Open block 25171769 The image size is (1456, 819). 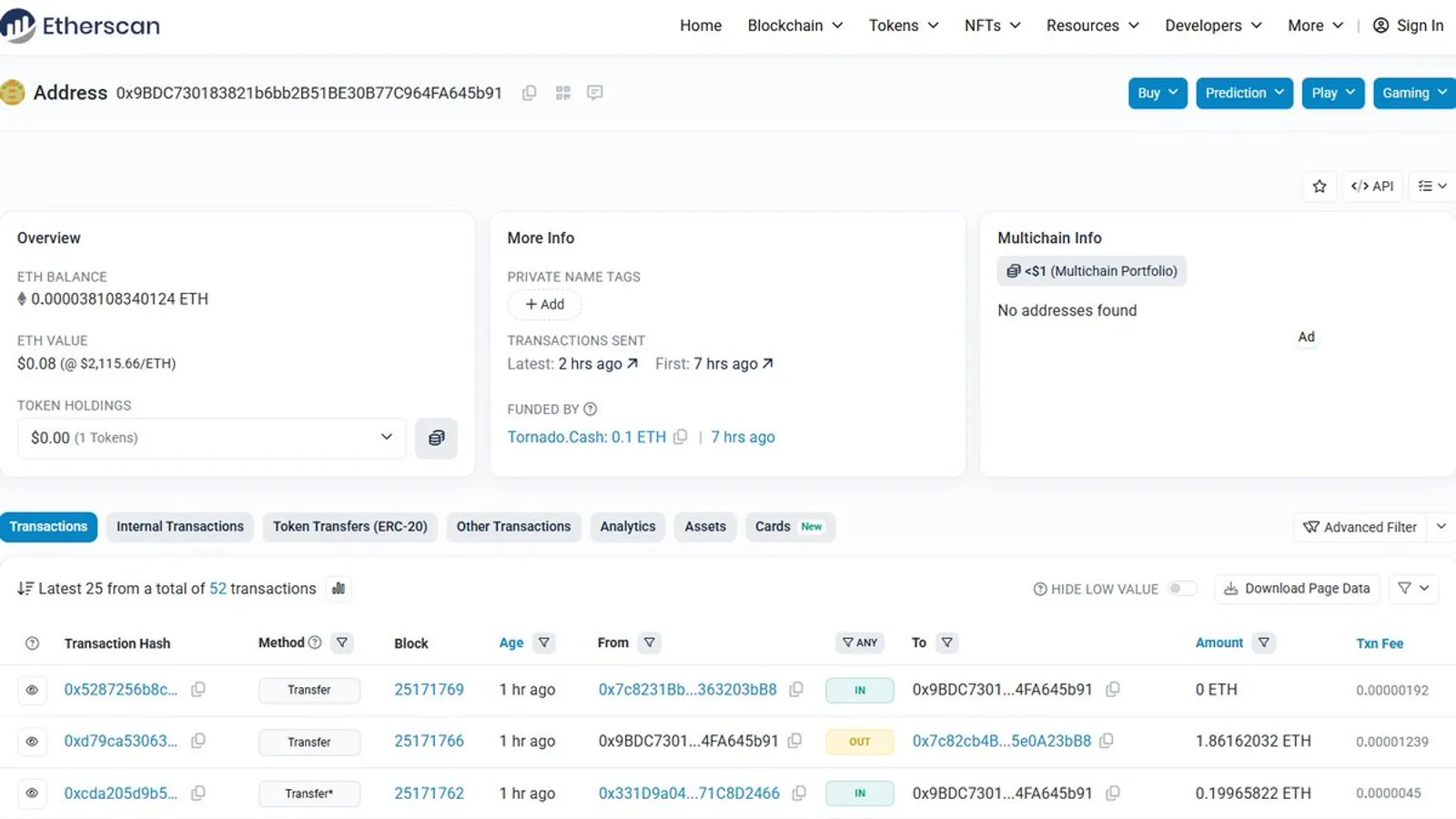pos(429,690)
